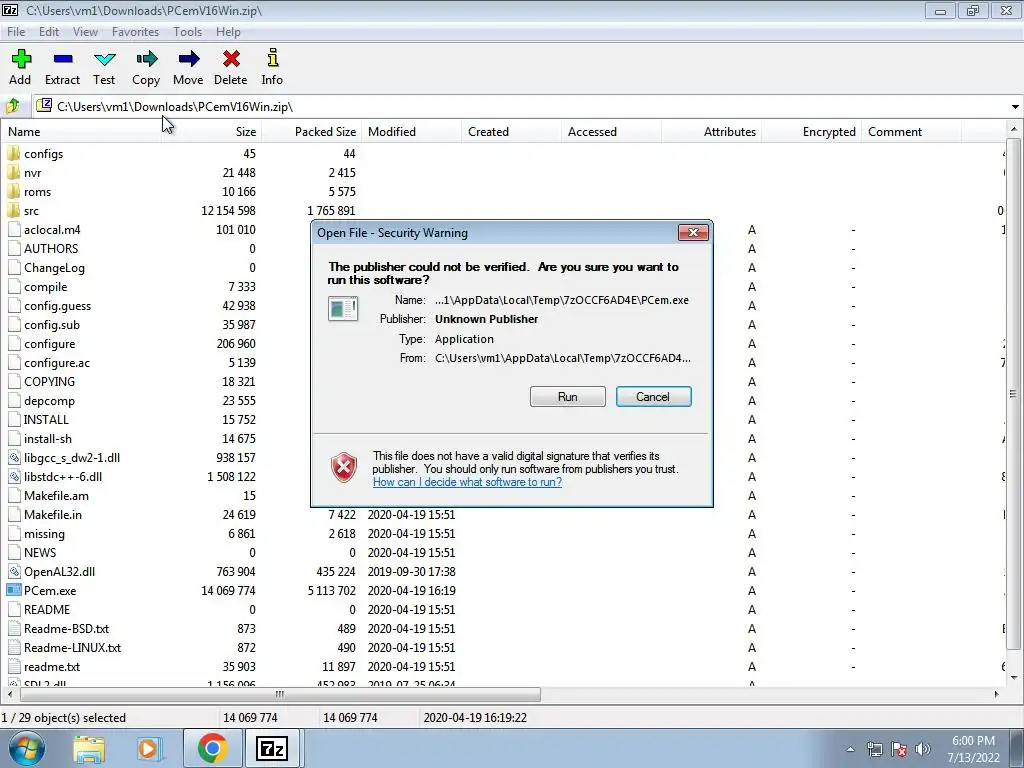Viewport: 1024px width, 768px height.
Task: Click the Delete toolbar icon
Action: click(231, 67)
